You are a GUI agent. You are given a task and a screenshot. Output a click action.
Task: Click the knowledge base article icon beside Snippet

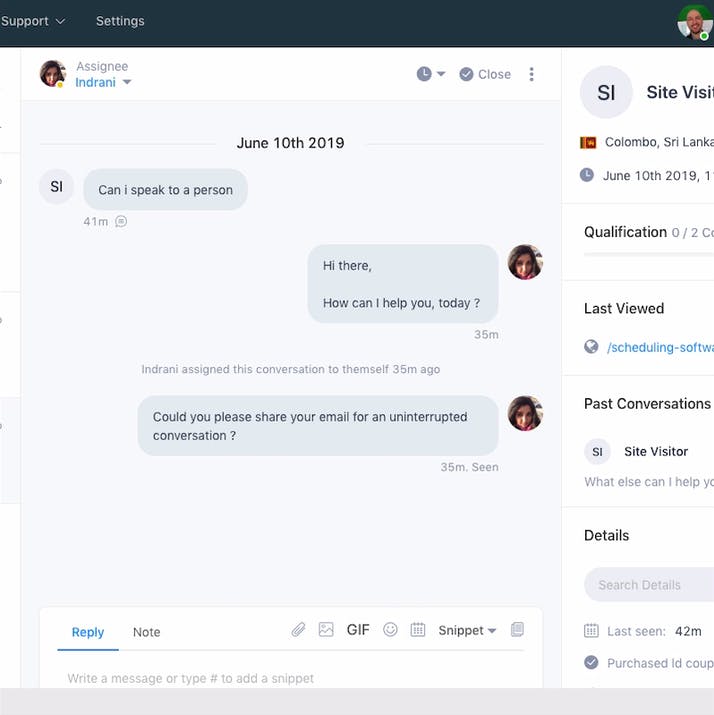pyautogui.click(x=517, y=630)
